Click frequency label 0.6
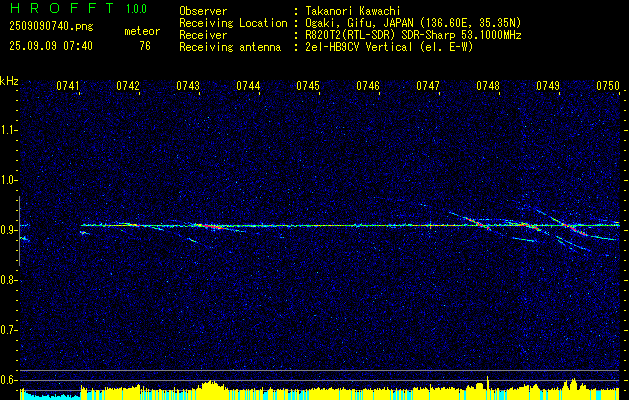Viewport: 629px width, 400px height. pyautogui.click(x=8, y=380)
